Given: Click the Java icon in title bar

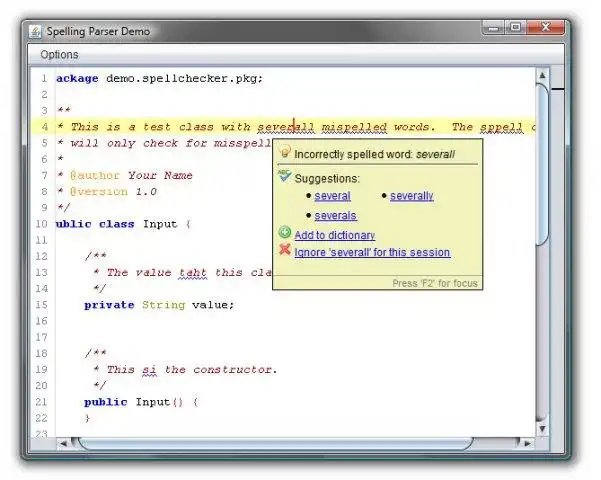Looking at the screenshot, I should tap(35, 31).
